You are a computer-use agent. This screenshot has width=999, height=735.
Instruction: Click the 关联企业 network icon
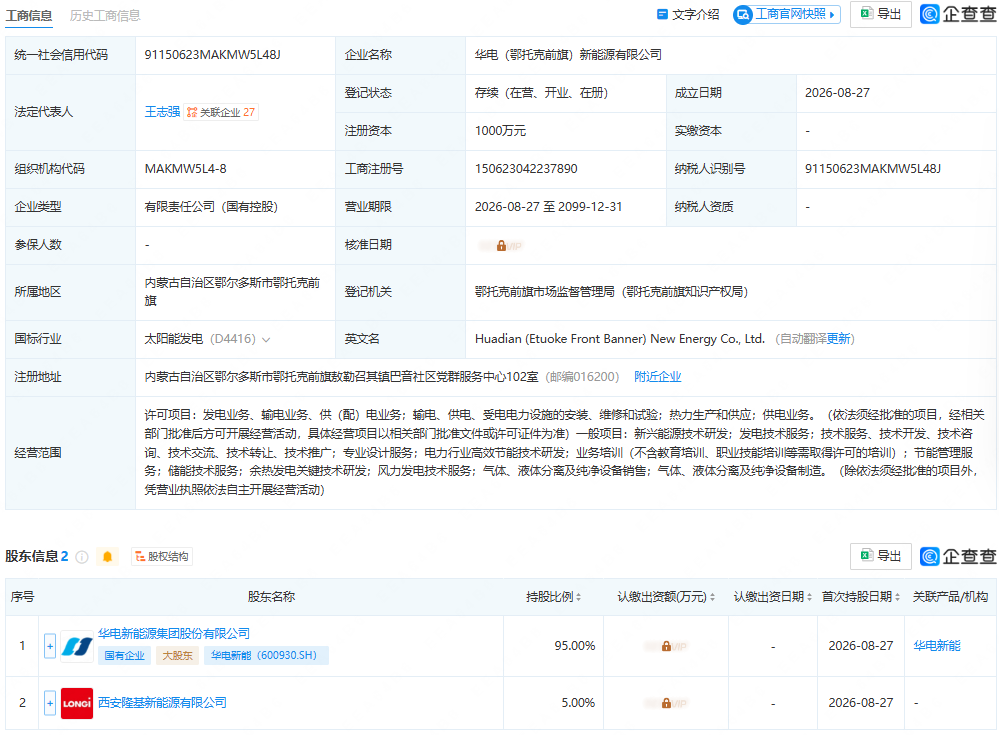[192, 112]
